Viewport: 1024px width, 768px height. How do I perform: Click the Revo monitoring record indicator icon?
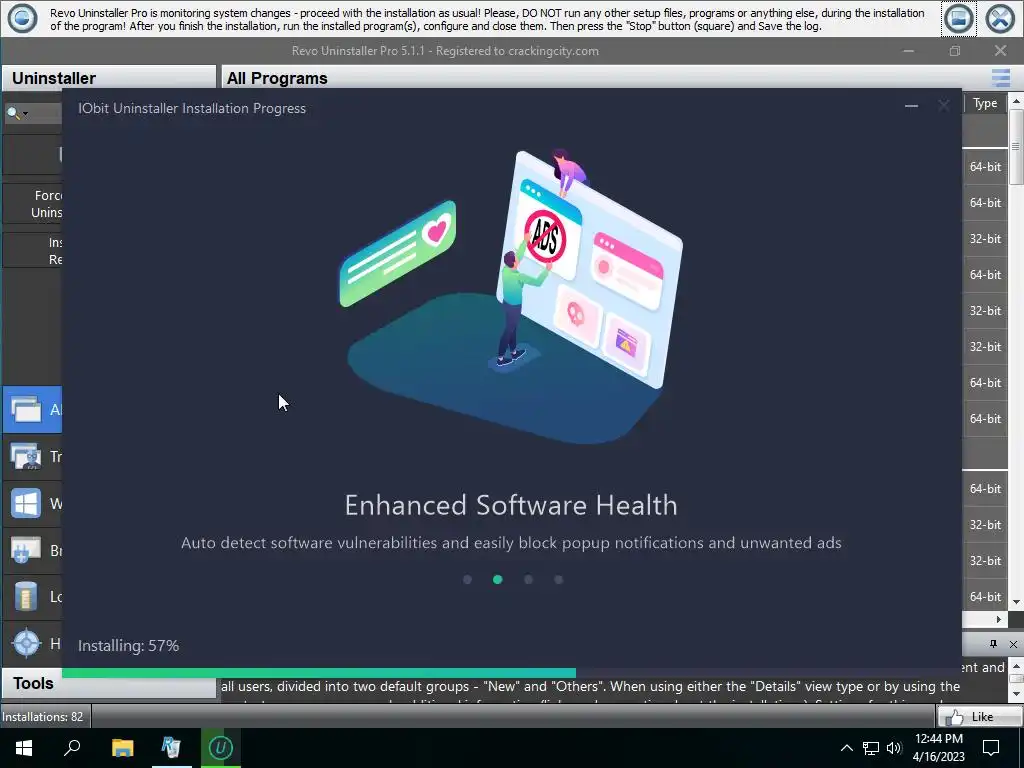tap(22, 18)
